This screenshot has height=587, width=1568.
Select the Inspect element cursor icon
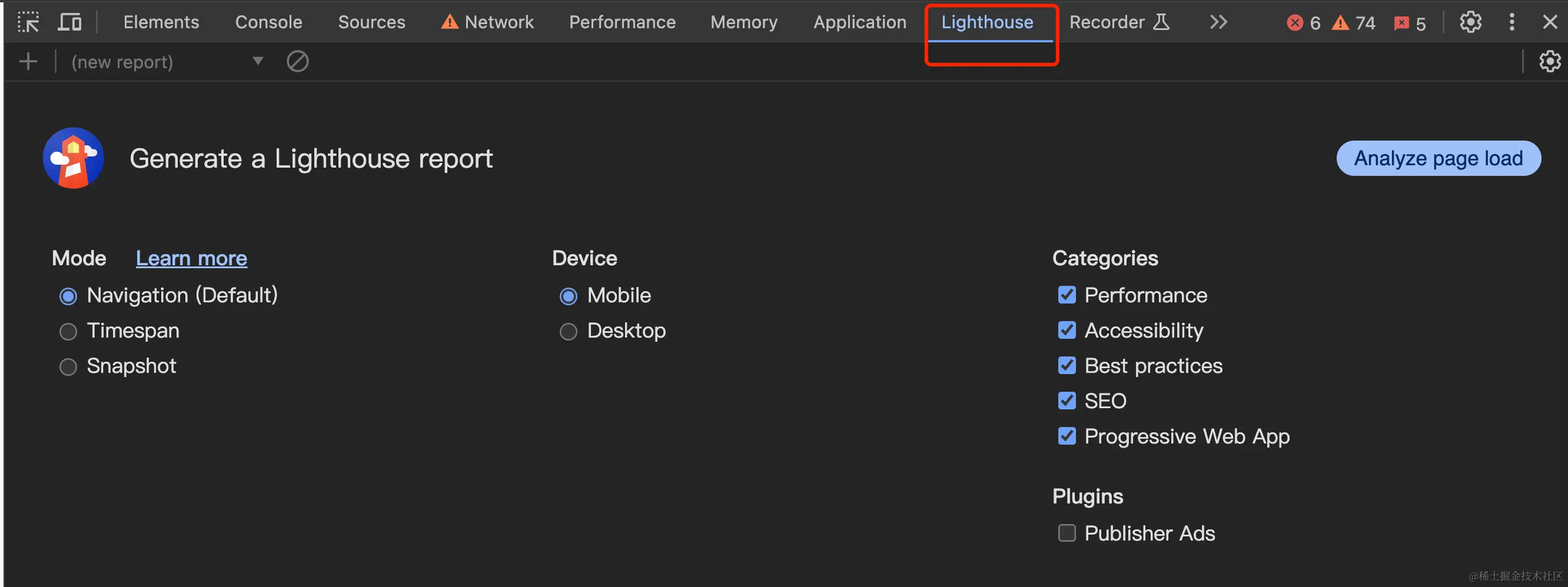29,22
